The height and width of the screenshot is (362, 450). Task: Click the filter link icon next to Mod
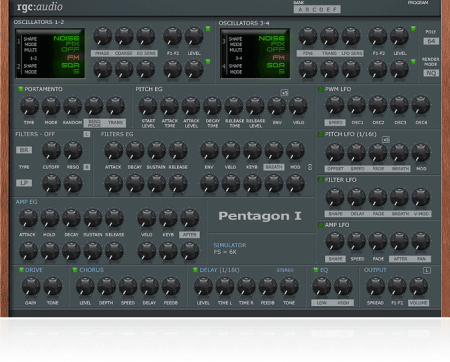[x=310, y=167]
